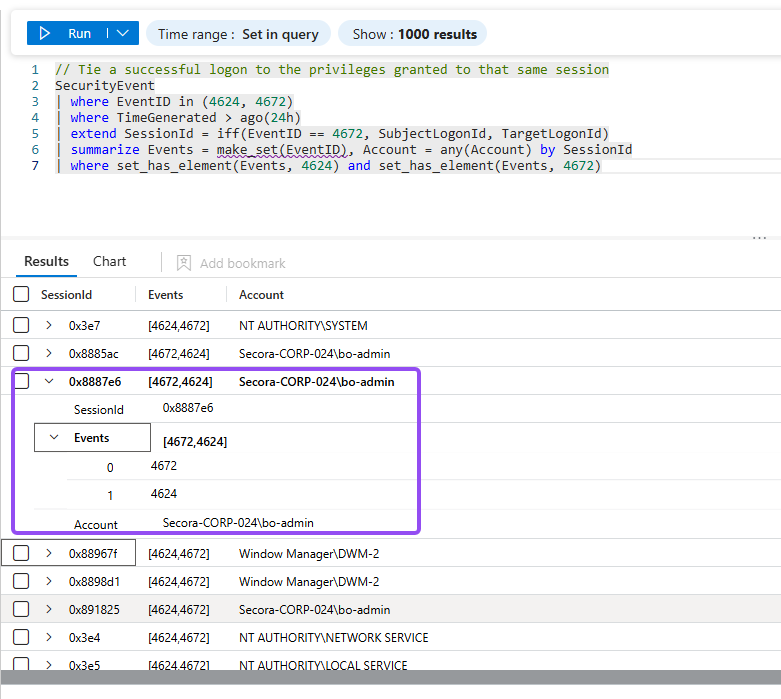The image size is (781, 699).
Task: Click the Add bookmark label
Action: click(x=243, y=263)
